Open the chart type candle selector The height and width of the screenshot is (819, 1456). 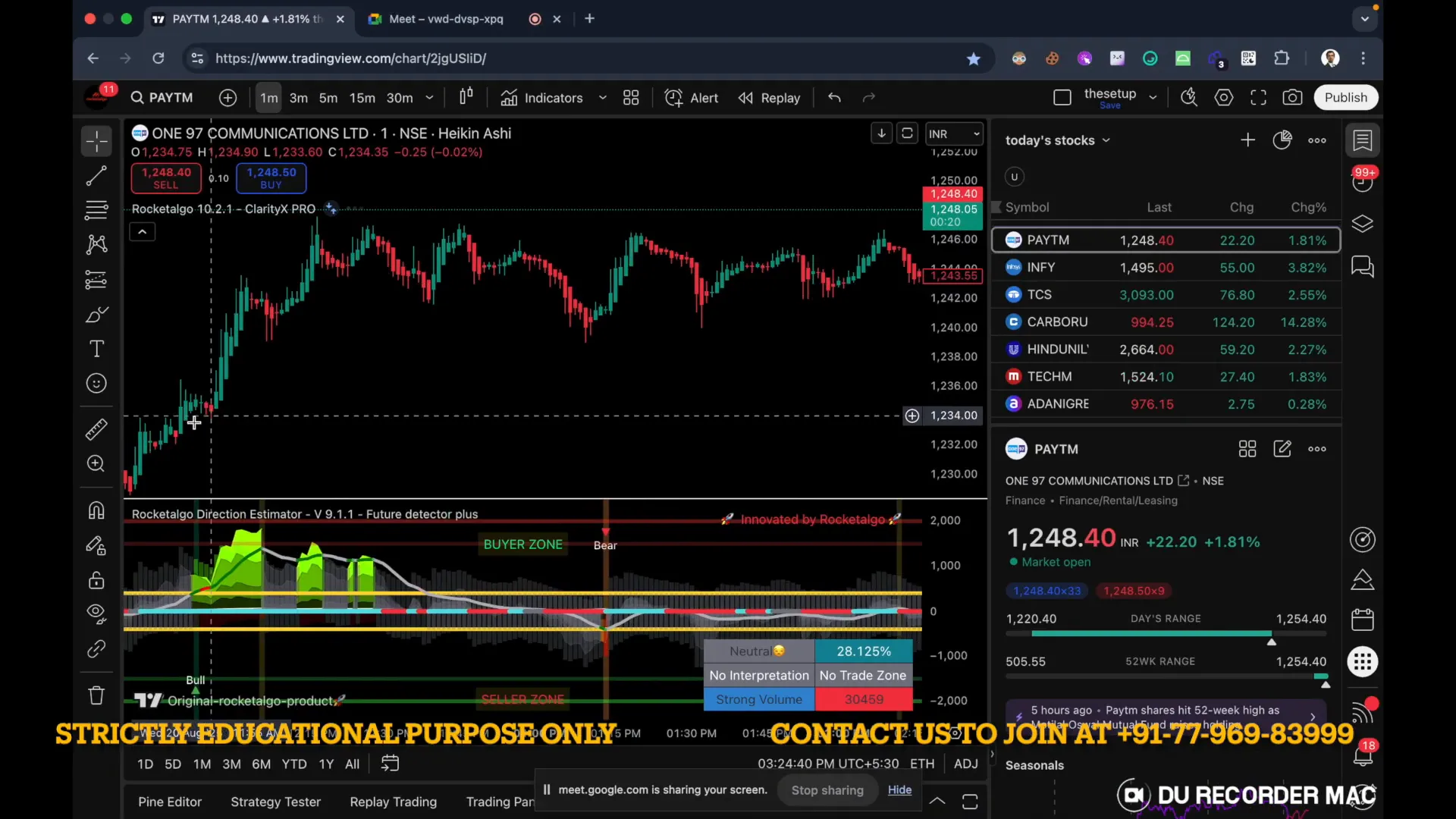click(x=466, y=97)
